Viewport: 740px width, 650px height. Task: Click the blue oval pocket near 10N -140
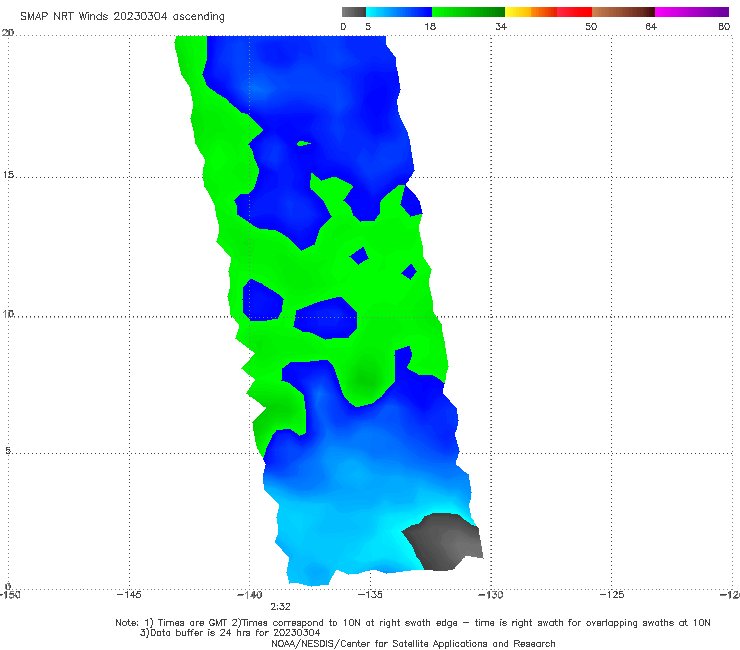click(262, 300)
